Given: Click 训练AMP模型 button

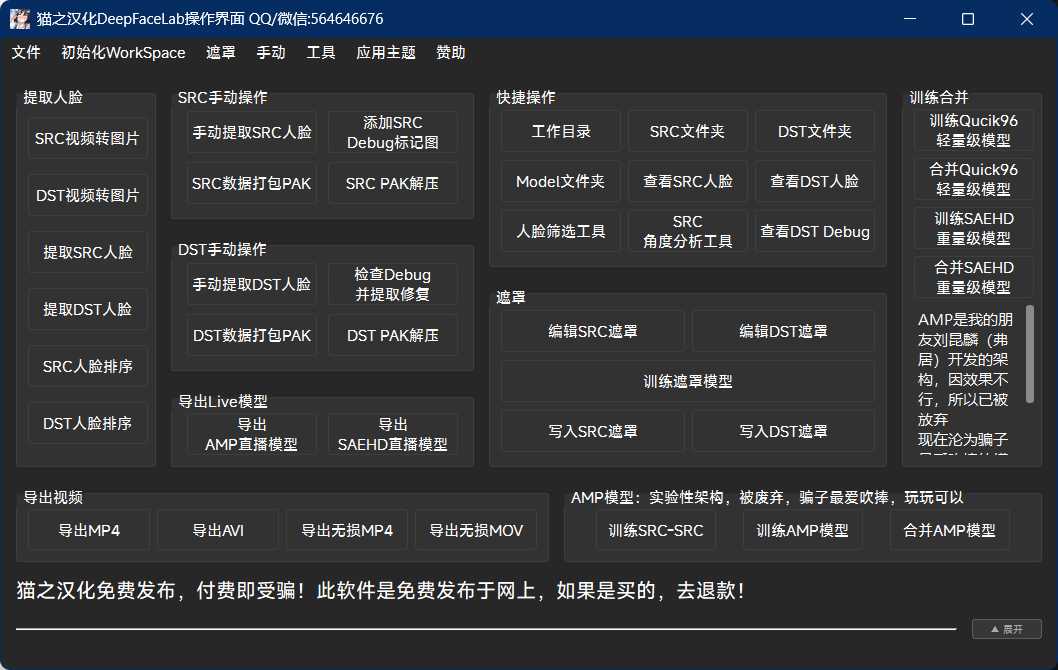Looking at the screenshot, I should coord(802,530).
